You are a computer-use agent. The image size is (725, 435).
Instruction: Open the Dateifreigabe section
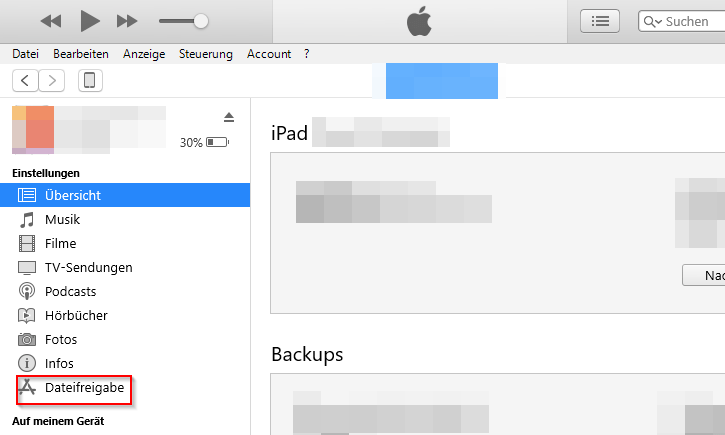[x=83, y=387]
